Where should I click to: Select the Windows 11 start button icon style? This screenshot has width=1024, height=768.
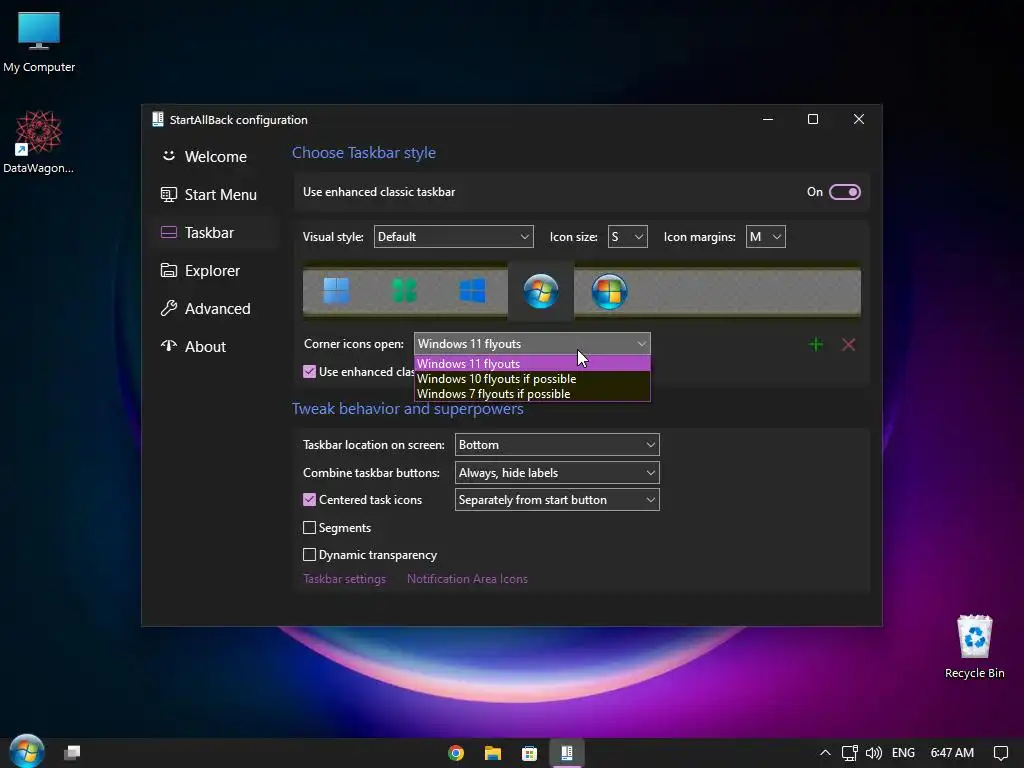(x=336, y=291)
